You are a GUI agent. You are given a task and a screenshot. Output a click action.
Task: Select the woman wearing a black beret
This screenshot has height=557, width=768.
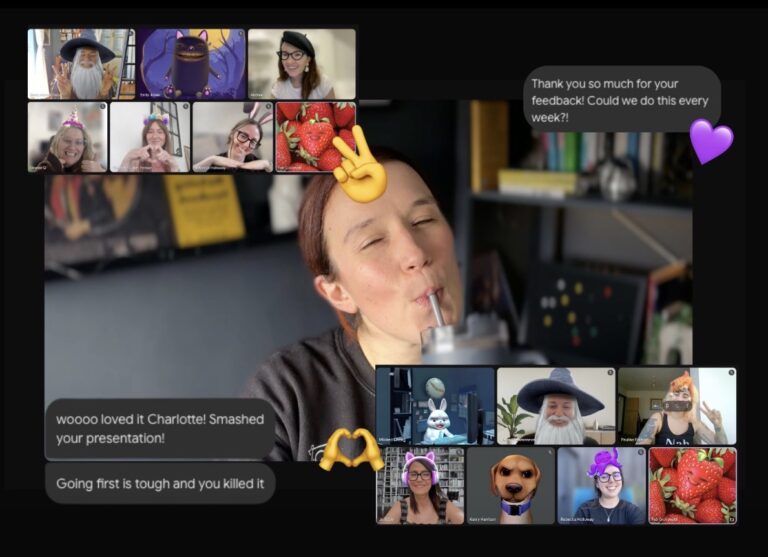[302, 64]
